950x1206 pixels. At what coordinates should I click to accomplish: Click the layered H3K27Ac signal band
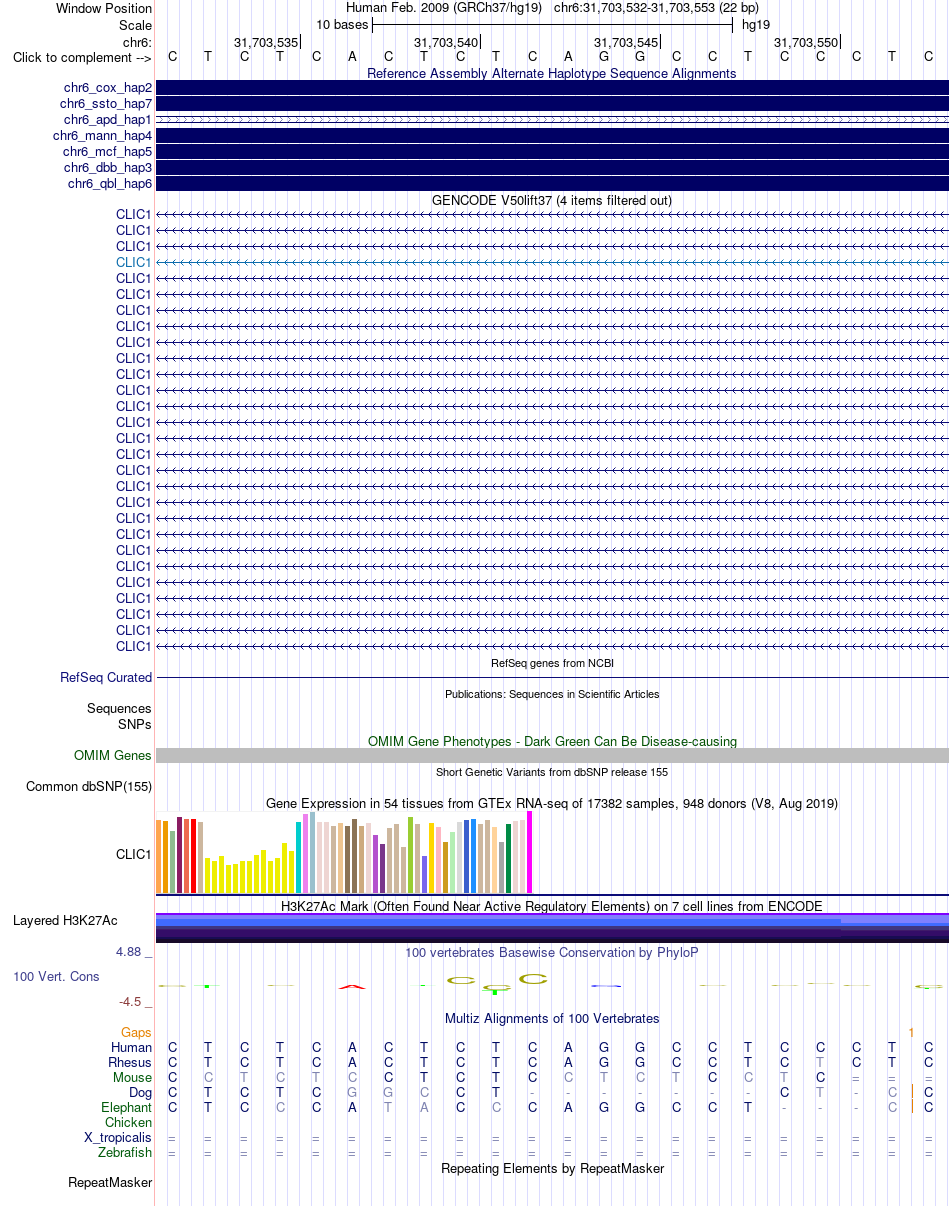(552, 928)
